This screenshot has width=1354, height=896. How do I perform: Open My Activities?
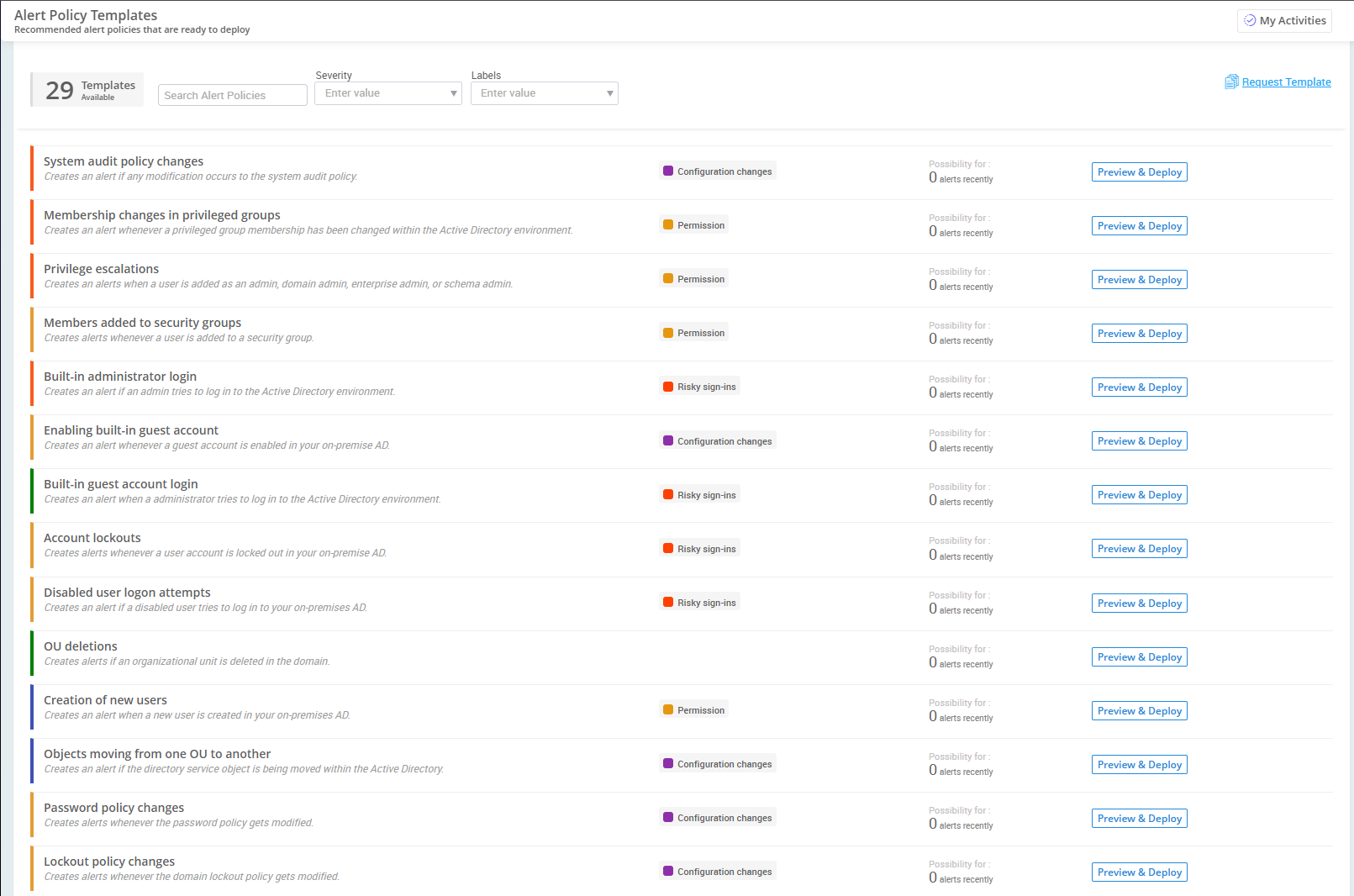1284,20
